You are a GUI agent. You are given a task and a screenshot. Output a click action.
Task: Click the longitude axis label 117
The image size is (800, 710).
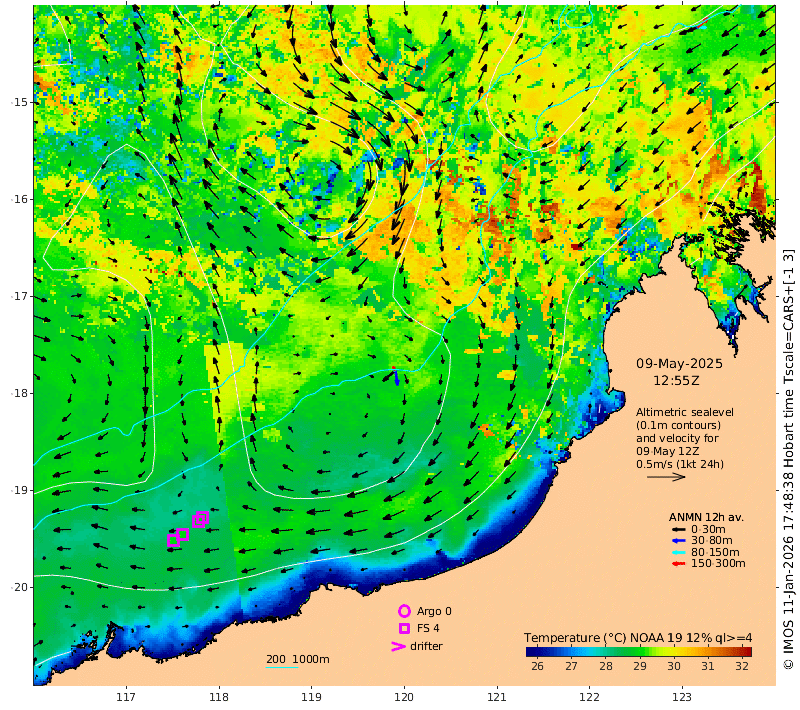pos(126,697)
